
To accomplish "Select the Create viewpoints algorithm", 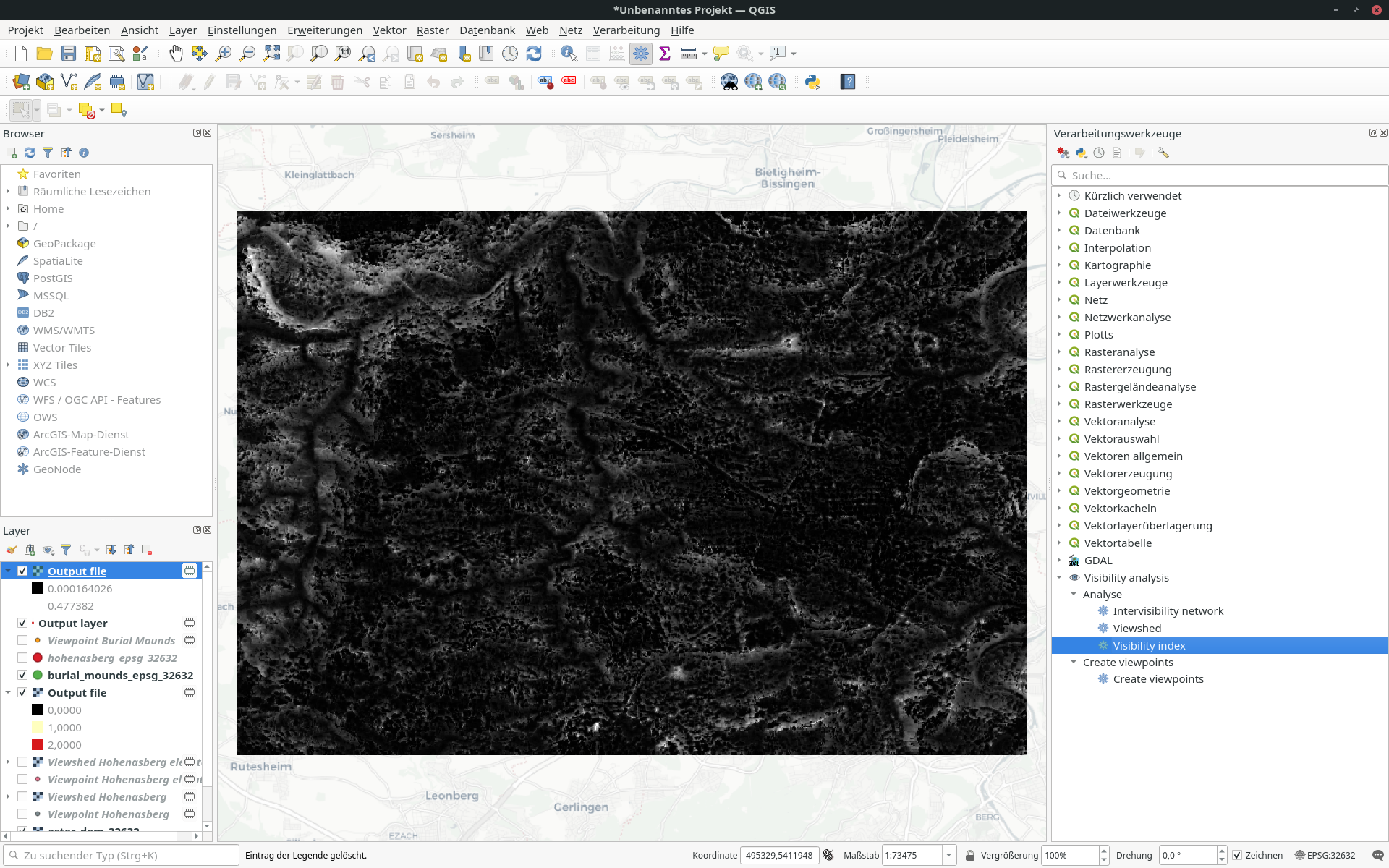I will tap(1158, 678).
